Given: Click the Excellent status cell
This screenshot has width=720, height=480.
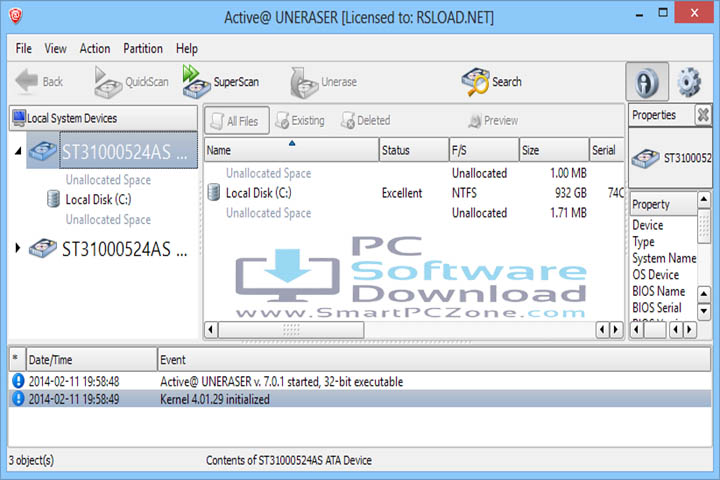Looking at the screenshot, I should click(x=402, y=193).
